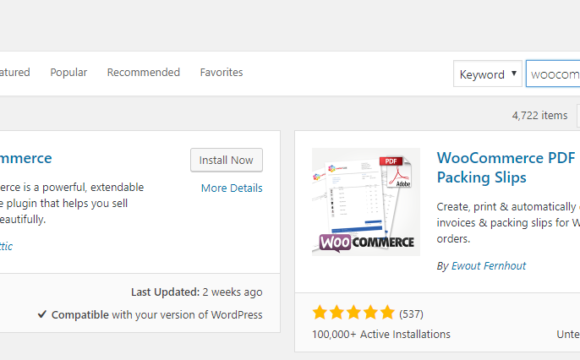Focus the plugin search input field
This screenshot has width=580, height=360.
[553, 74]
